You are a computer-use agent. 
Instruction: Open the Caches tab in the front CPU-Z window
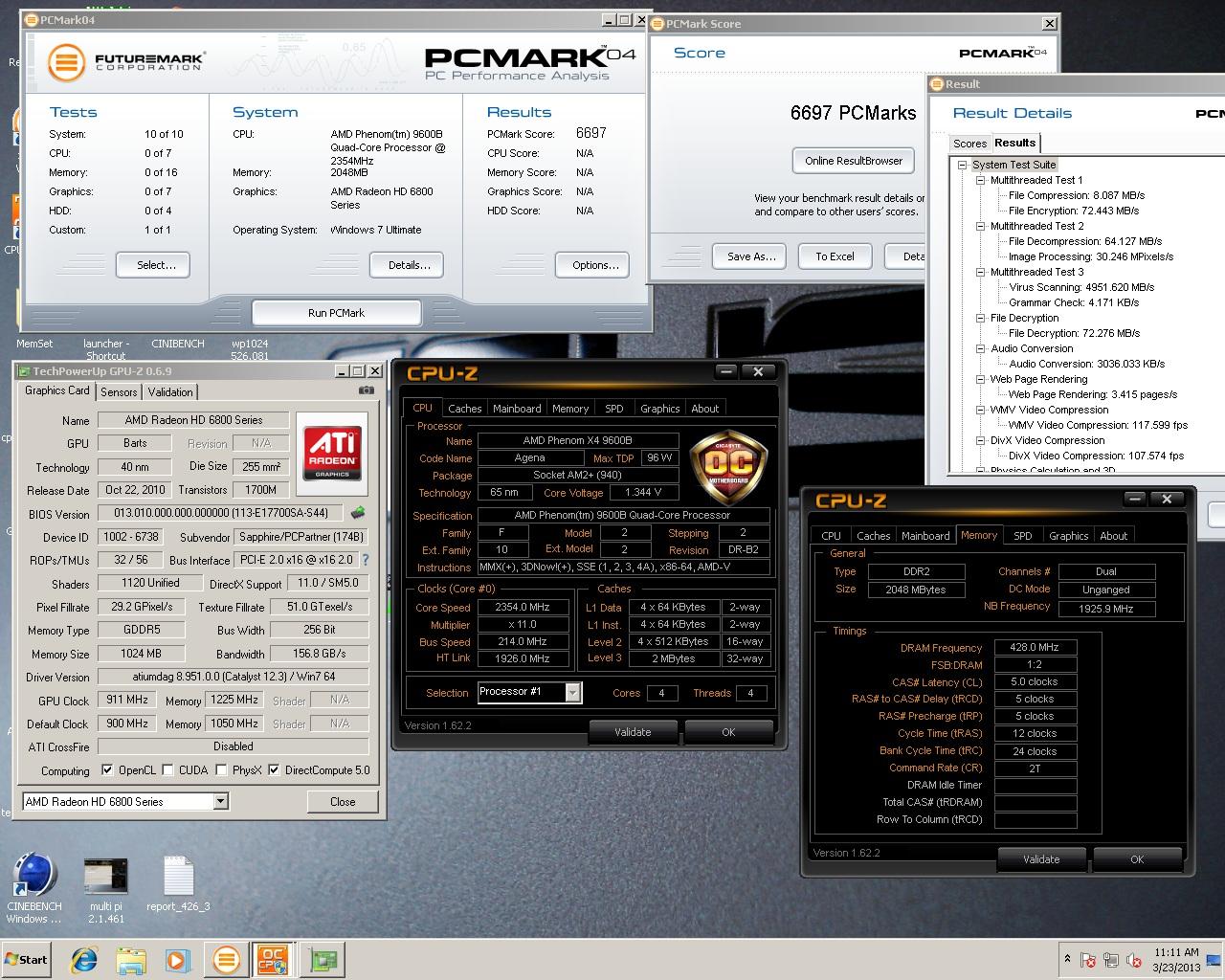(464, 409)
